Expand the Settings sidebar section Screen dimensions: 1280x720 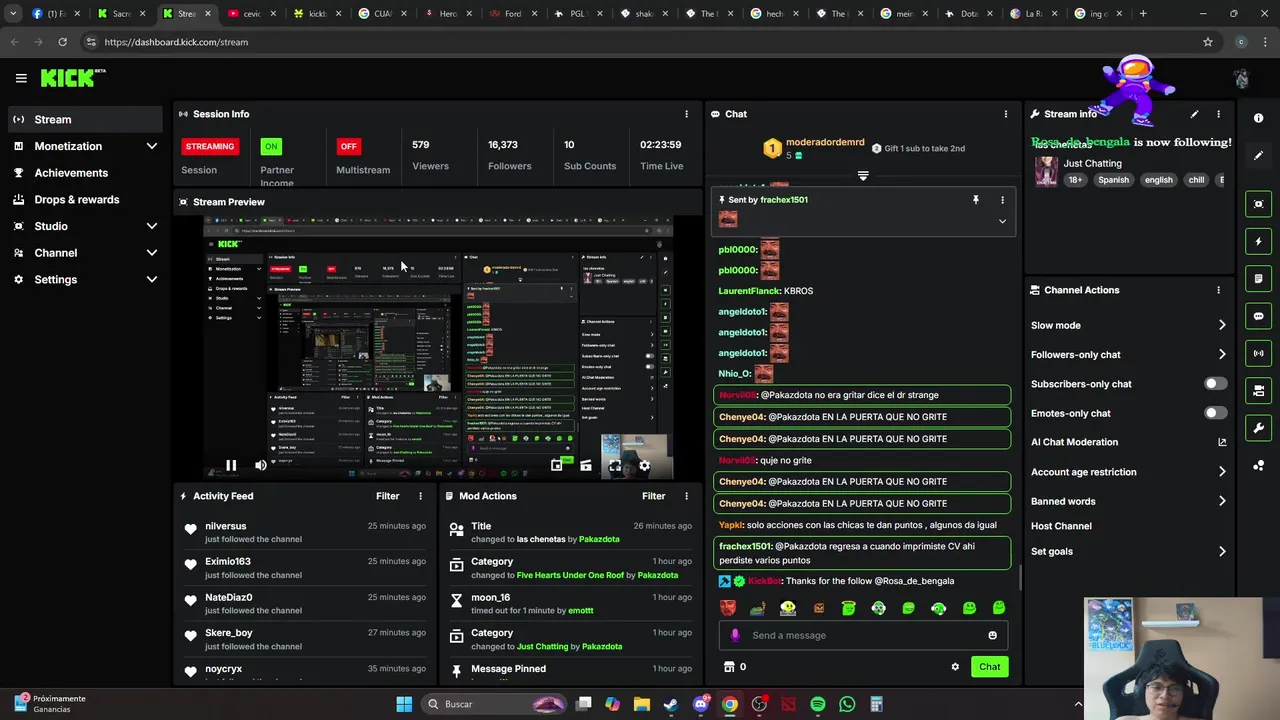[152, 279]
